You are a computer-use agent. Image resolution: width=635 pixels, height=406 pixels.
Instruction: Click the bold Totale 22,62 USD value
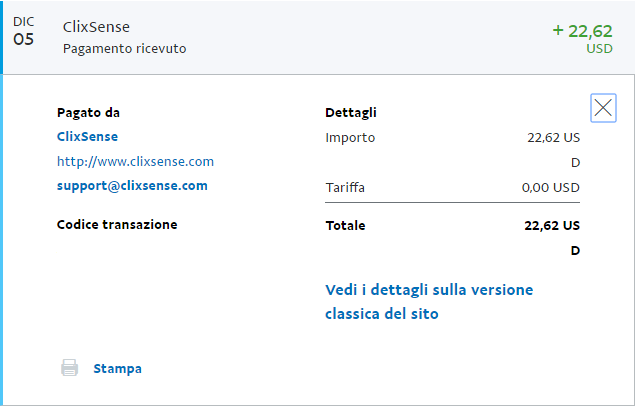coord(552,238)
